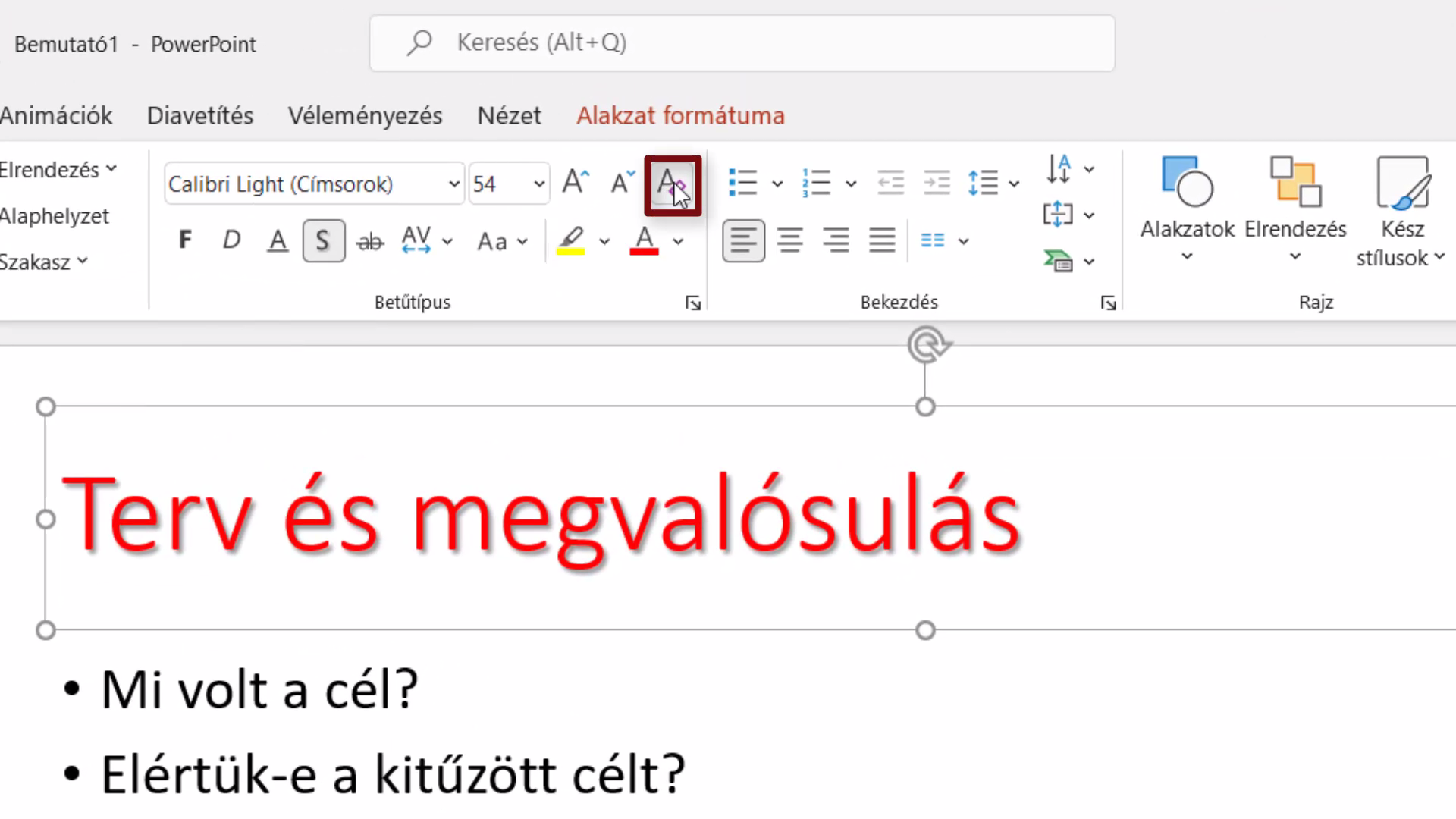Image resolution: width=1456 pixels, height=819 pixels.
Task: Turn off text shadow S button
Action: point(323,241)
